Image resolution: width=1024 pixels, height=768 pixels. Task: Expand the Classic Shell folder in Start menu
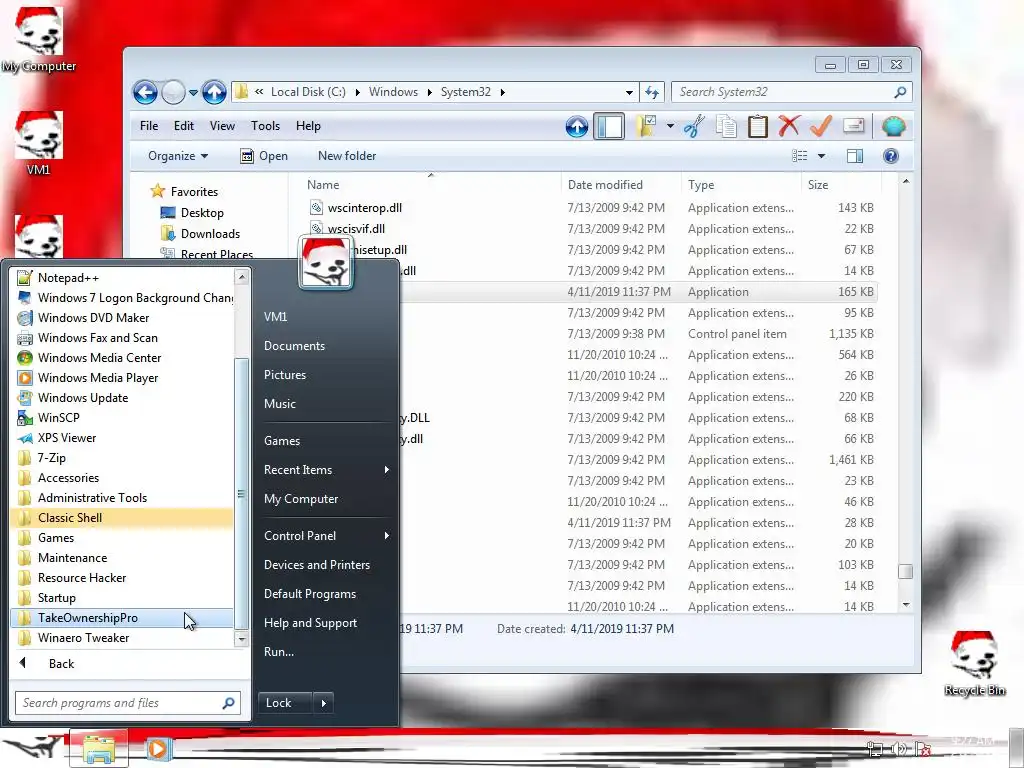123,518
